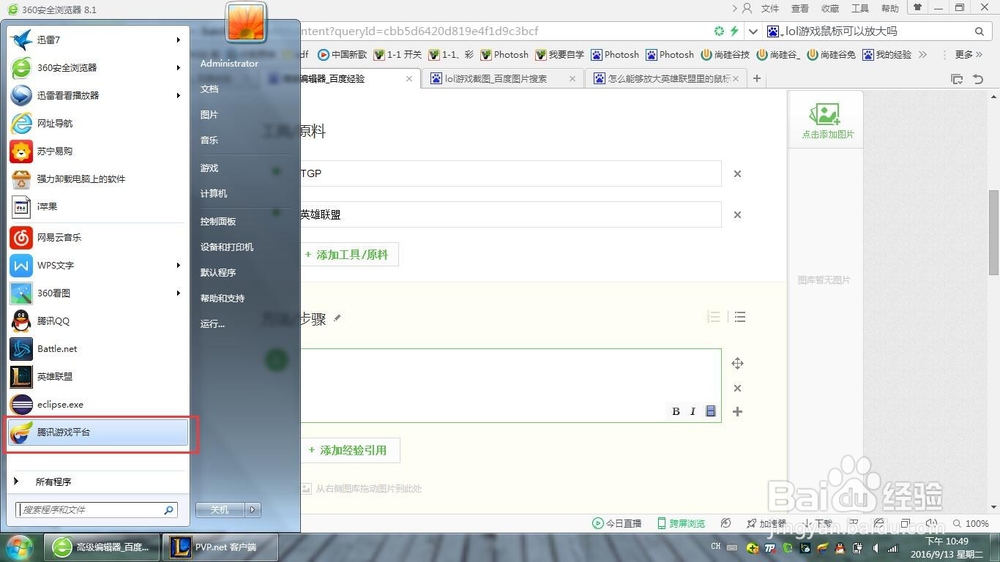1000x562 pixels.
Task: Launch 英雄联盟 from the Start menu
Action: pyautogui.click(x=97, y=376)
